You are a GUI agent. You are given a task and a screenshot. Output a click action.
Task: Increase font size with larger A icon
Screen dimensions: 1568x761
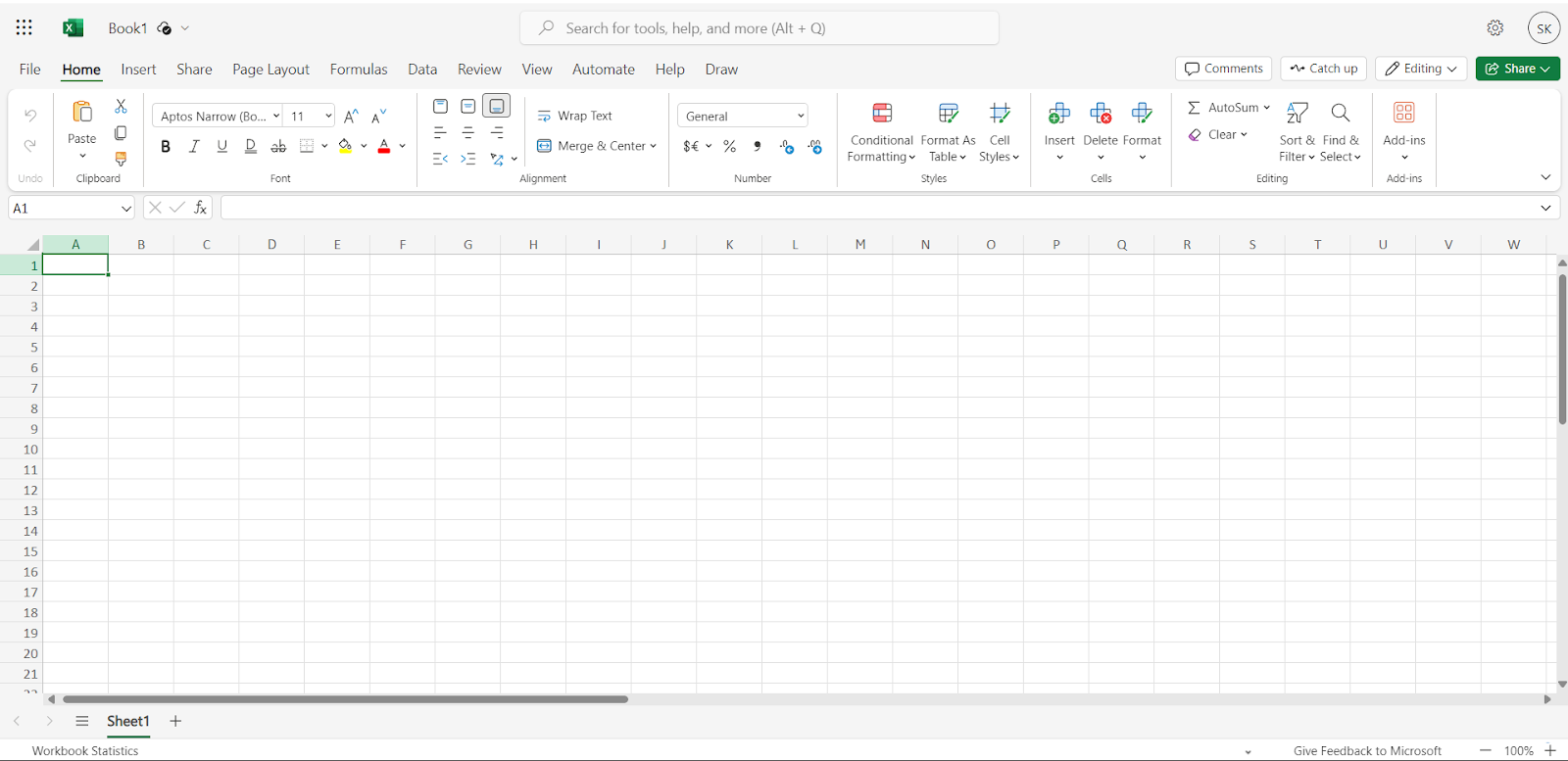click(x=351, y=116)
